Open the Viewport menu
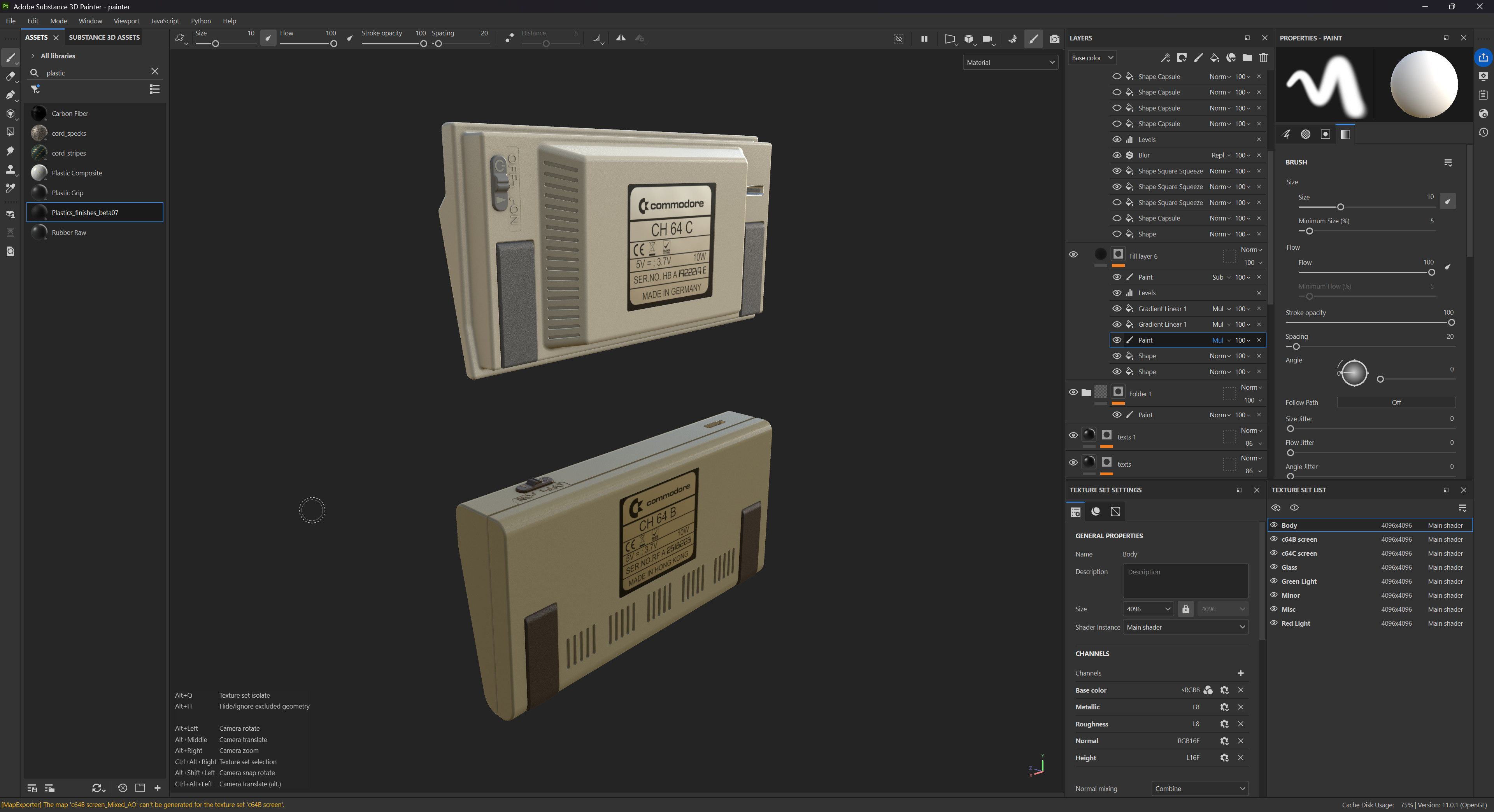The image size is (1494, 812). tap(126, 21)
